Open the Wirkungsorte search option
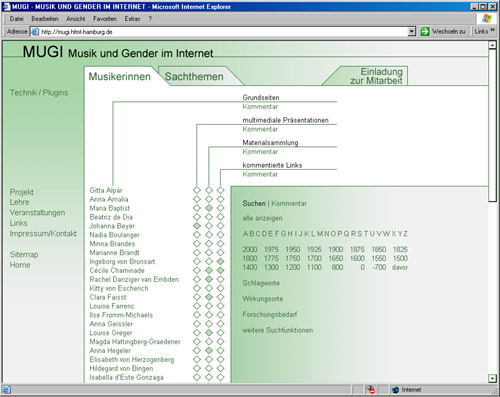Screen dimensions: 500x397 click(x=263, y=299)
